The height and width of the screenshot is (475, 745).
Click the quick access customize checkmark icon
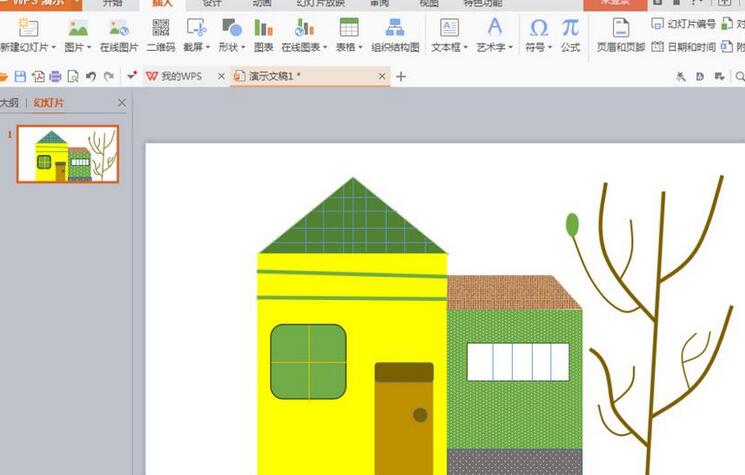coord(132,76)
